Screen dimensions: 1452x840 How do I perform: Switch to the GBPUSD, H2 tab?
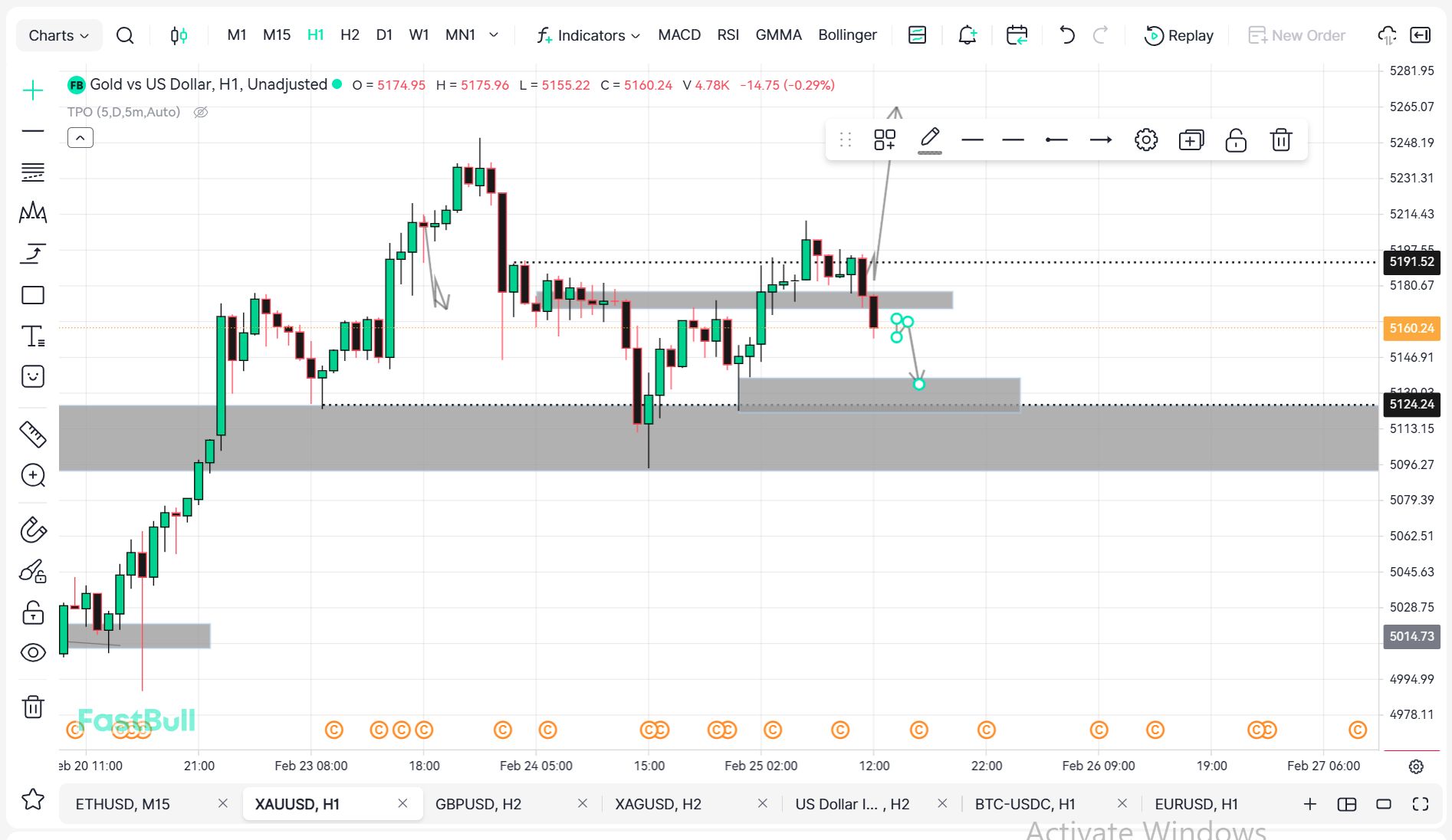[478, 804]
